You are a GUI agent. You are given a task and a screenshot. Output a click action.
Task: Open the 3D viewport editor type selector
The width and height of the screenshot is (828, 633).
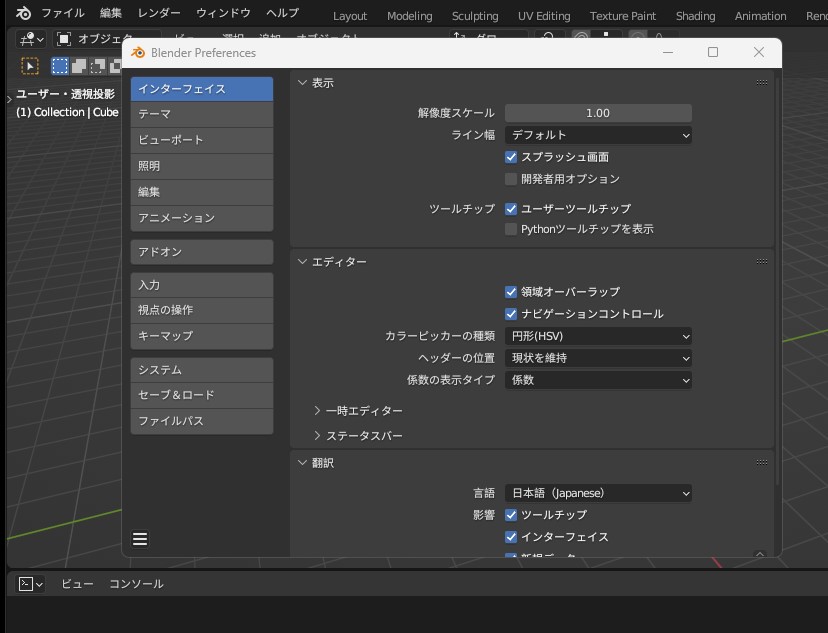pyautogui.click(x=31, y=39)
